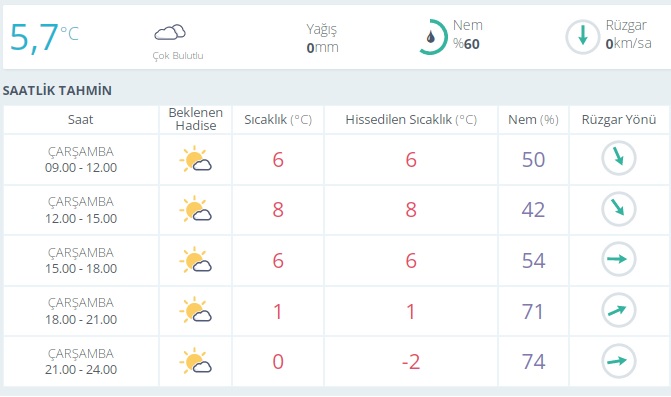The width and height of the screenshot is (671, 397).
Task: Click weather icon for 15.00 - 18.00
Action: pyautogui.click(x=196, y=260)
